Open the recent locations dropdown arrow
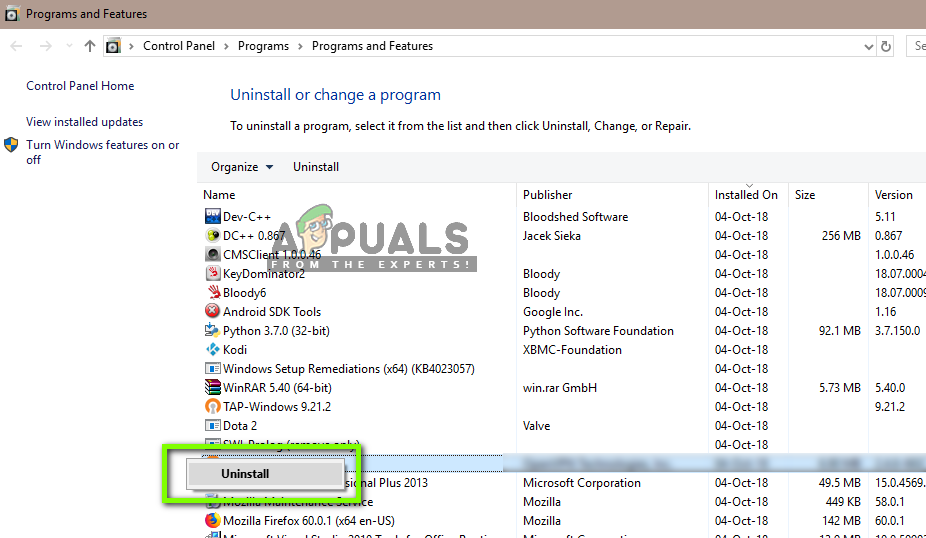 coord(69,46)
